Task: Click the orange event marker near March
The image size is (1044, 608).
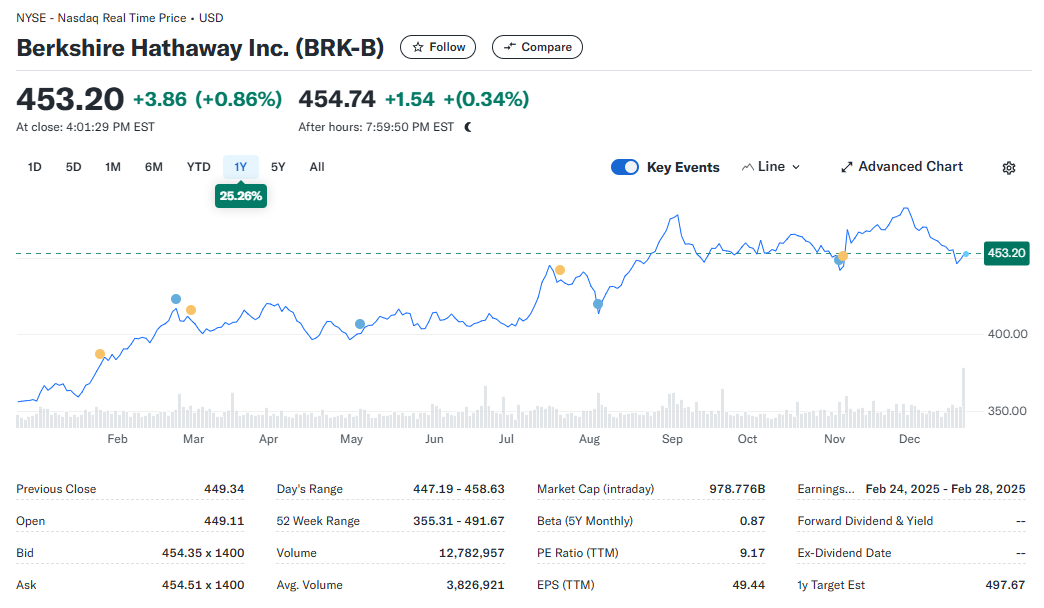Action: (191, 310)
